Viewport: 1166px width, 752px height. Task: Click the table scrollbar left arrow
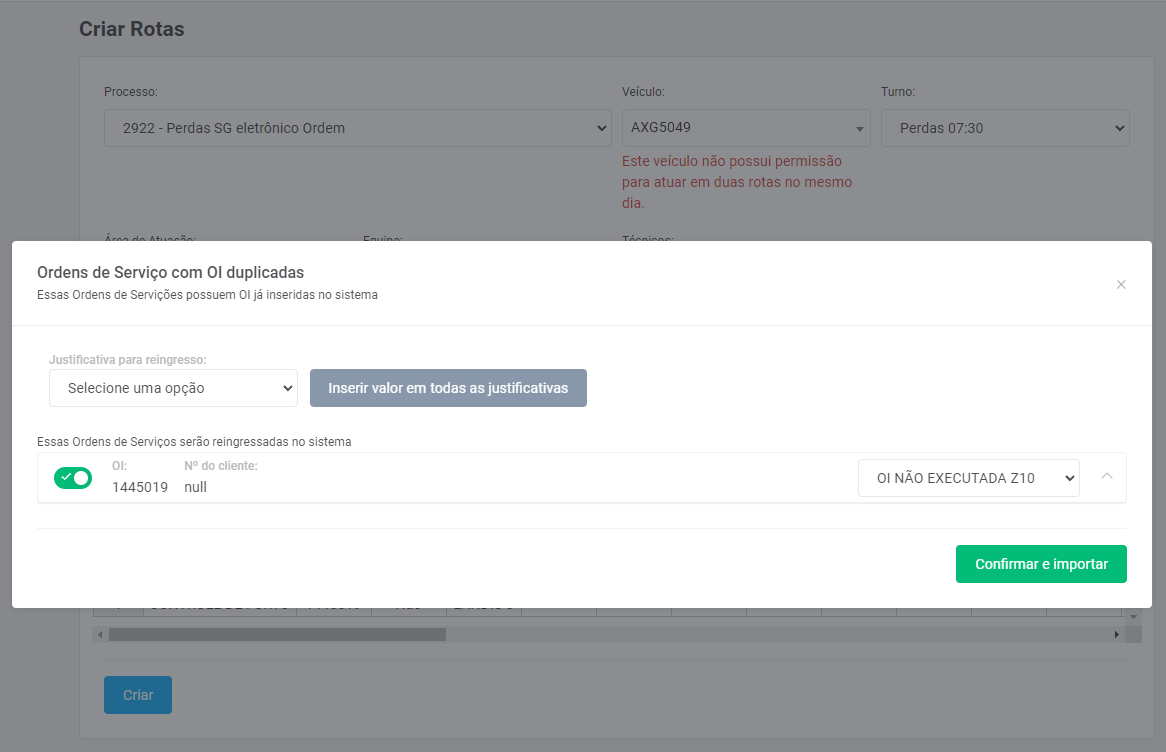(100, 634)
